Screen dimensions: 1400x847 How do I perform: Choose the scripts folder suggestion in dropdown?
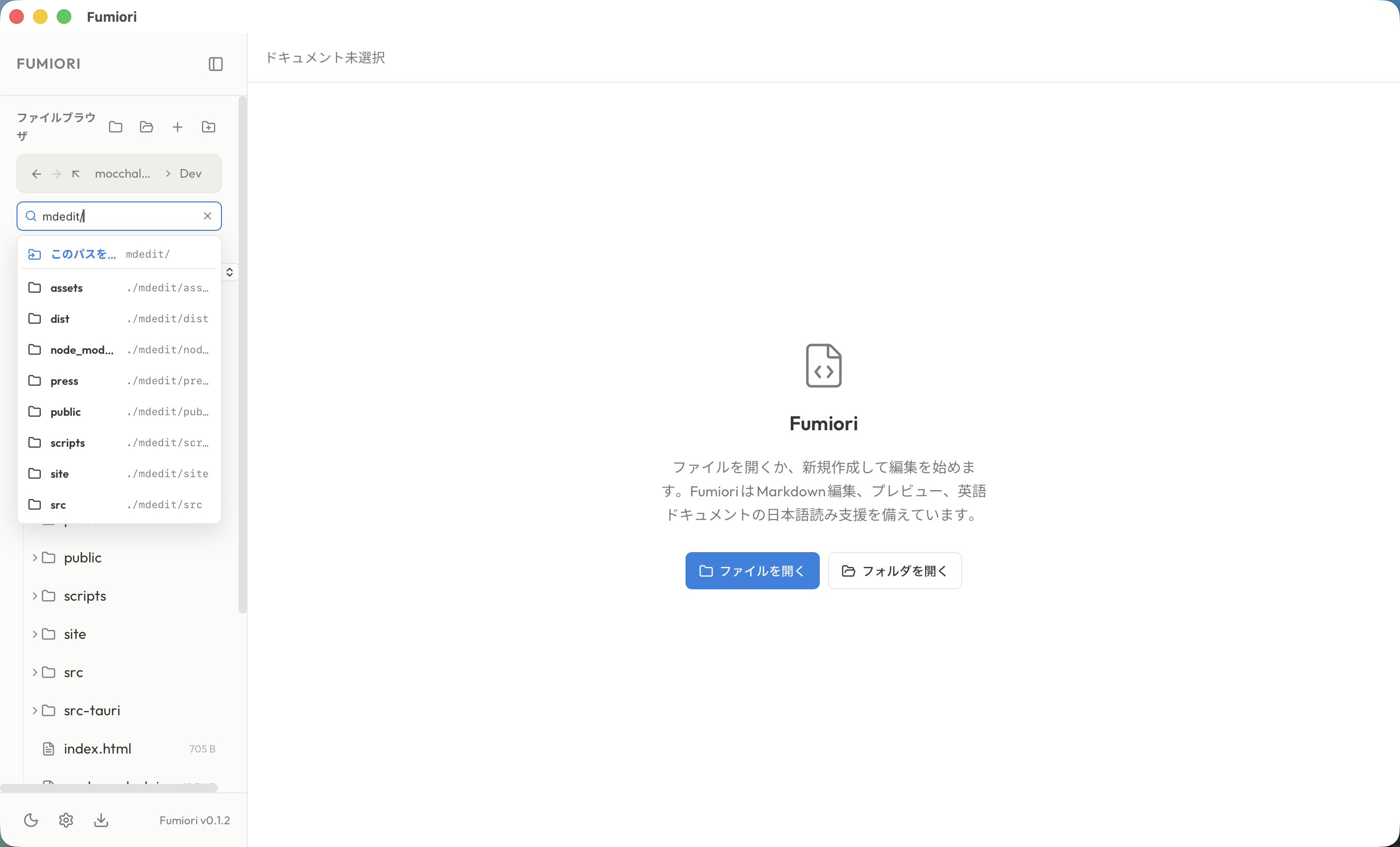click(119, 443)
